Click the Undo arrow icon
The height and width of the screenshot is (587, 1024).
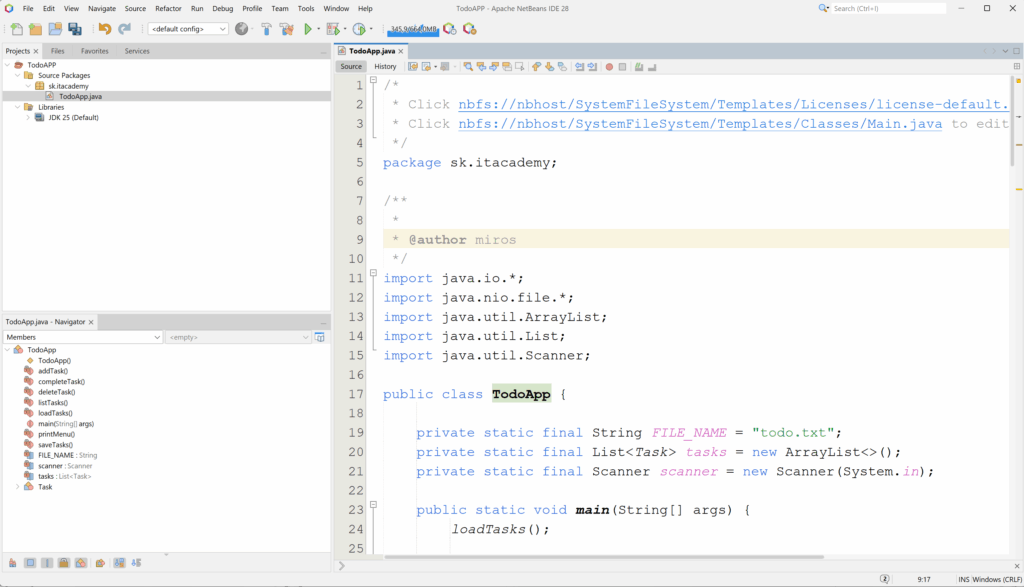tap(104, 29)
